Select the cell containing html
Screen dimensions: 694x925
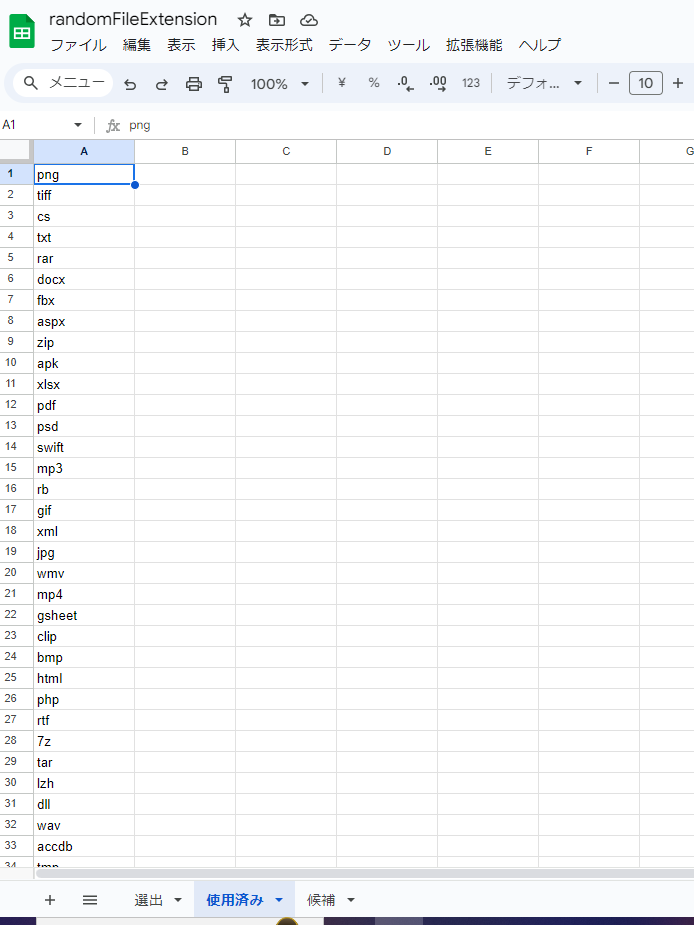coord(84,678)
